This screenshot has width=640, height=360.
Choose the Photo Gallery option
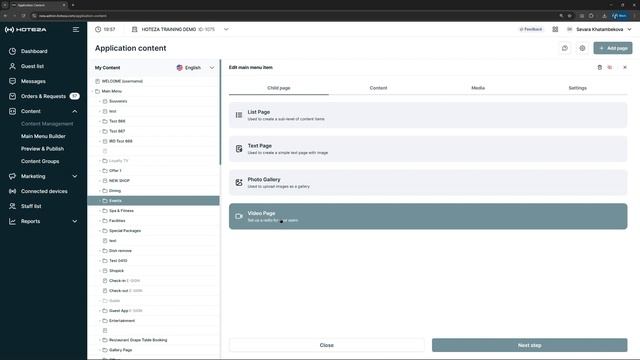tap(428, 182)
